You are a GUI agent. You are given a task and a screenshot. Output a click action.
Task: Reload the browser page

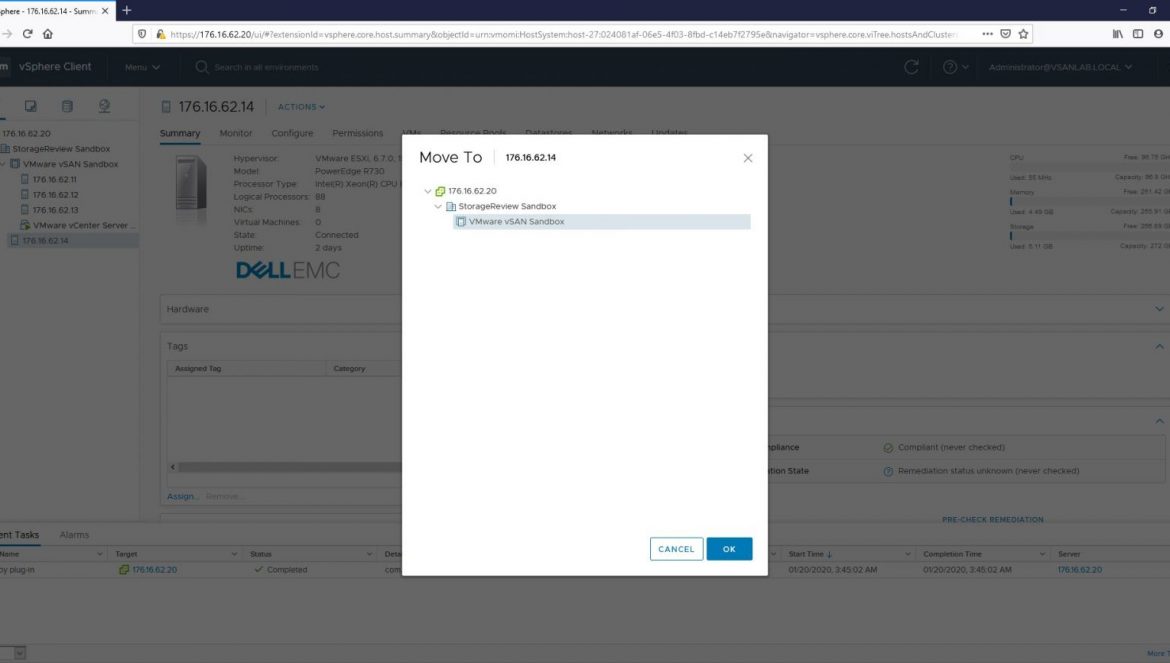point(28,34)
